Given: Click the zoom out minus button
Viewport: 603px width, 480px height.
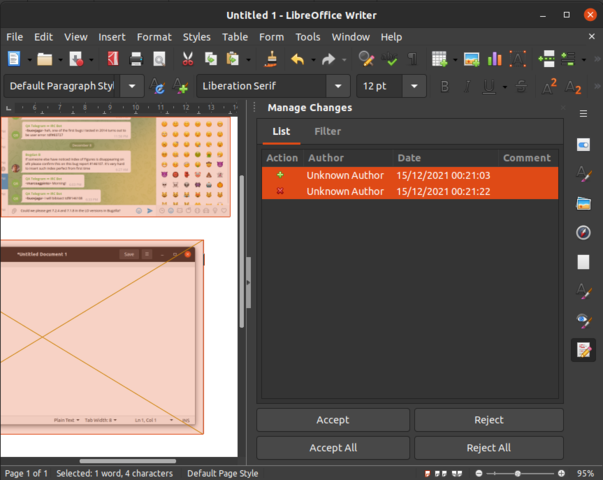Looking at the screenshot, I should click(479, 473).
